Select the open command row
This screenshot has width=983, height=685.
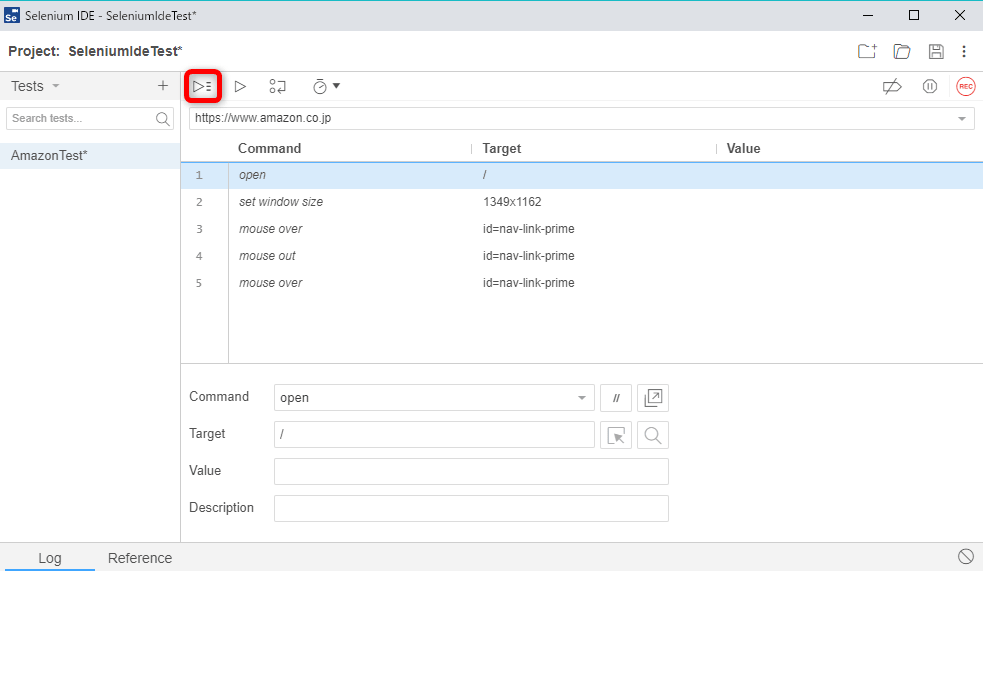coord(582,175)
